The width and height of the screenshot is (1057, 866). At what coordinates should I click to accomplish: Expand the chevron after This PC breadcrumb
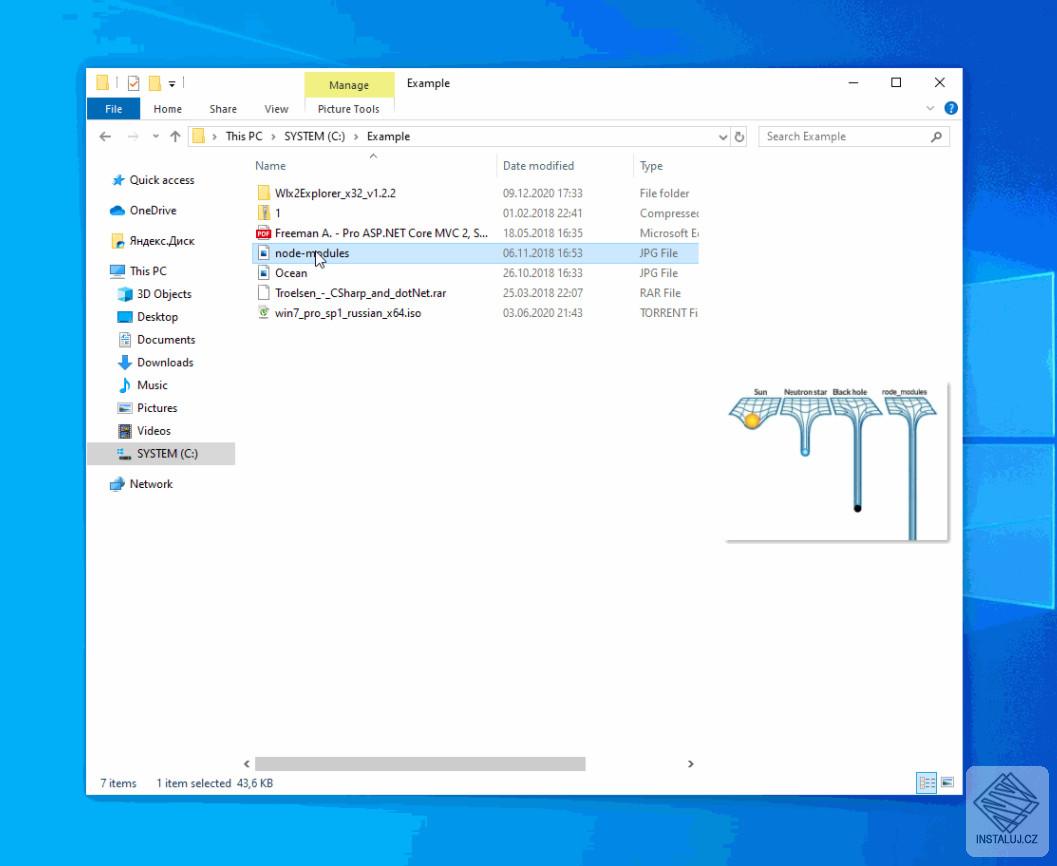pyautogui.click(x=274, y=137)
